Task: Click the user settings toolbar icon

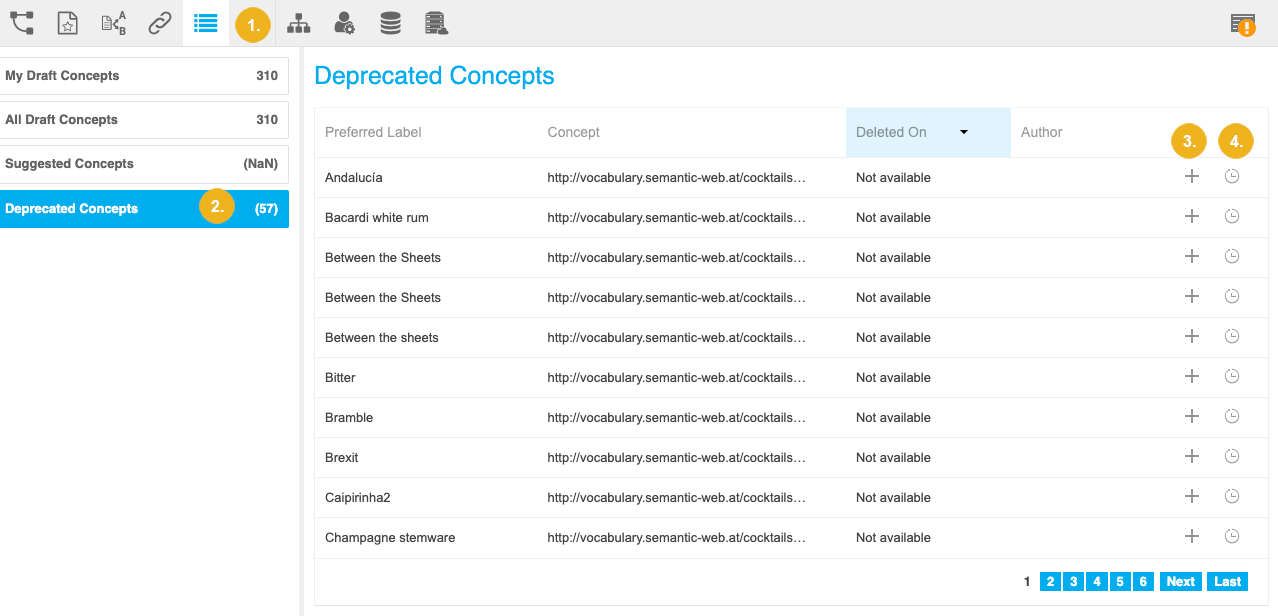Action: click(x=344, y=23)
